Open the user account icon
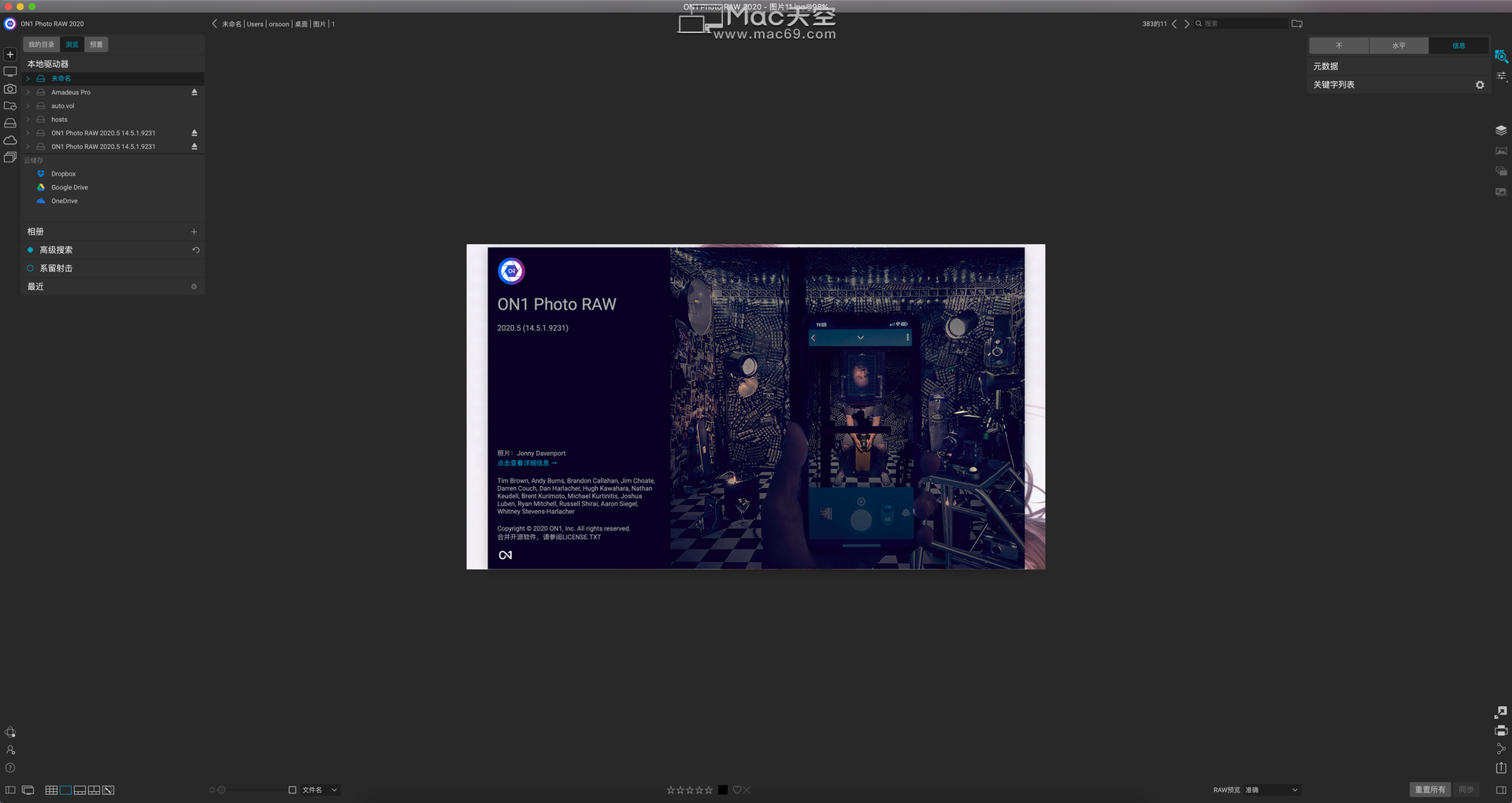Image resolution: width=1512 pixels, height=803 pixels. (x=10, y=750)
